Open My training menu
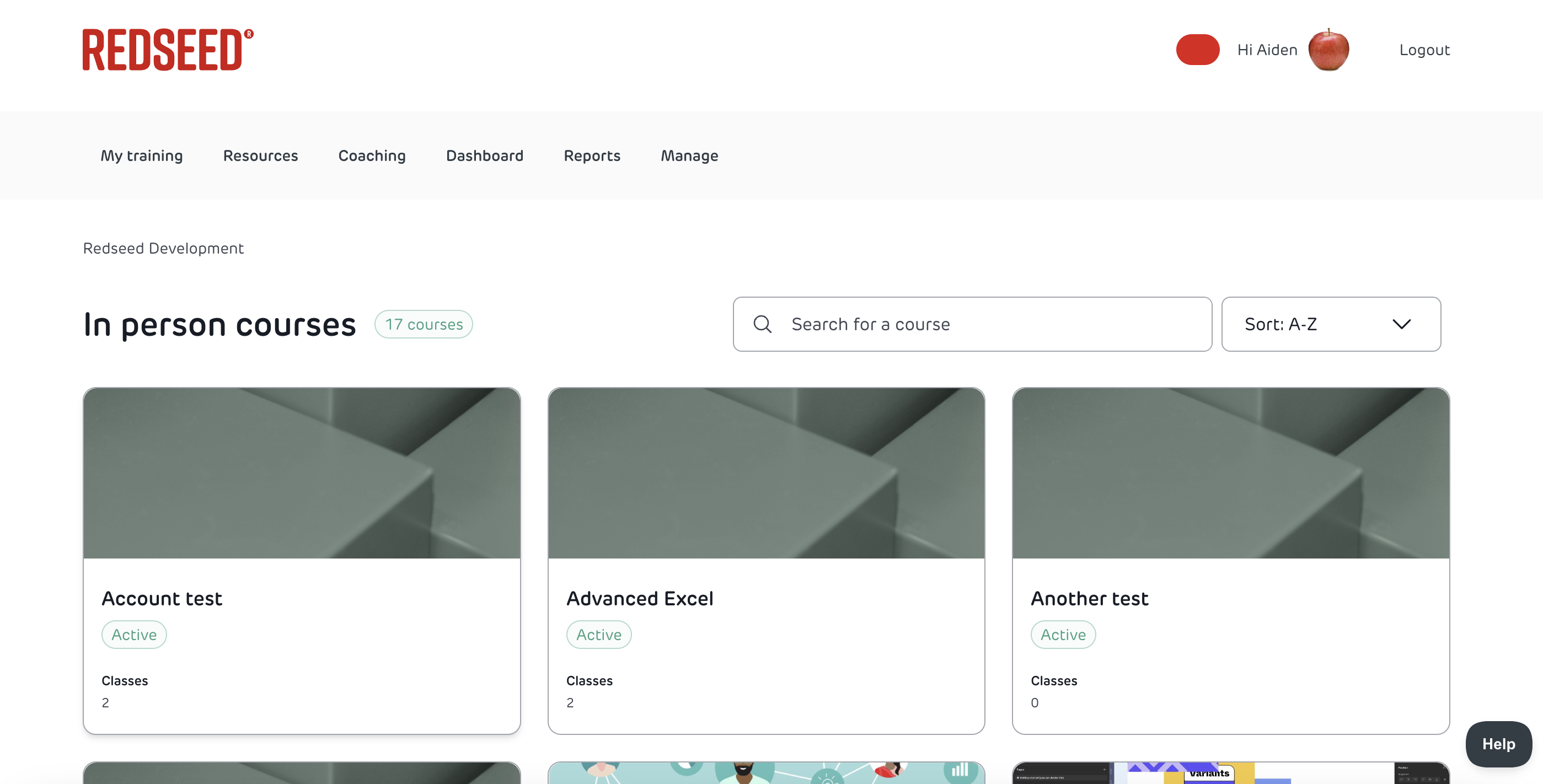This screenshot has width=1543, height=784. pyautogui.click(x=141, y=155)
